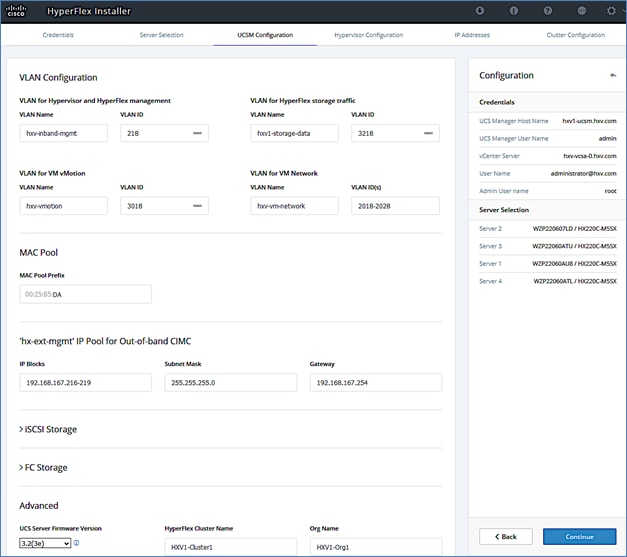
Task: Go to Server Selection tab
Action: coord(162,35)
